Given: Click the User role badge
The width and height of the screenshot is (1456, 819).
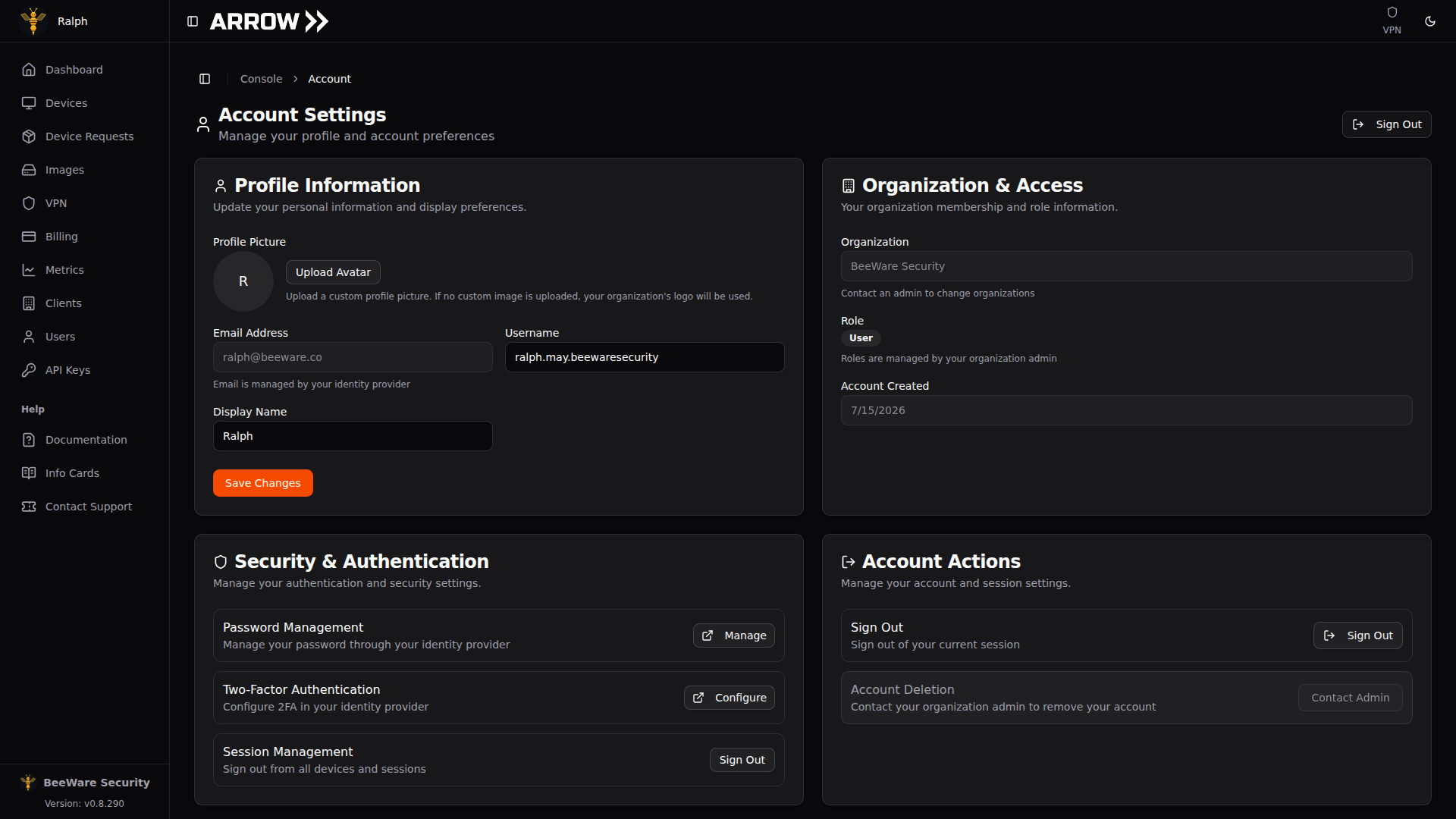Looking at the screenshot, I should (861, 338).
